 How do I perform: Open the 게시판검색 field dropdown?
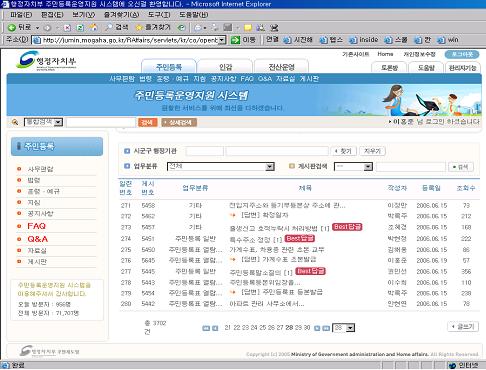tap(368, 167)
